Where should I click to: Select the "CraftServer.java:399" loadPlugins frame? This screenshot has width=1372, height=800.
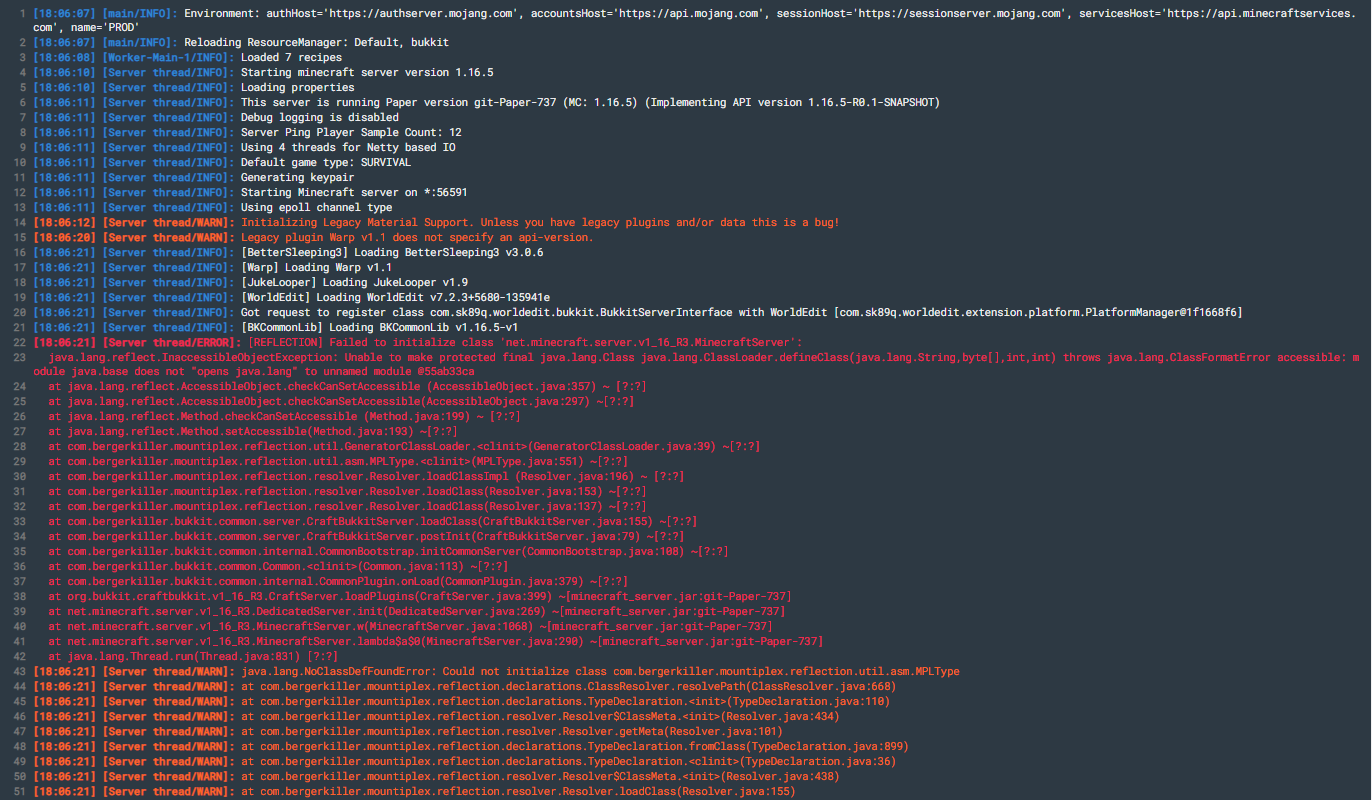(x=420, y=598)
